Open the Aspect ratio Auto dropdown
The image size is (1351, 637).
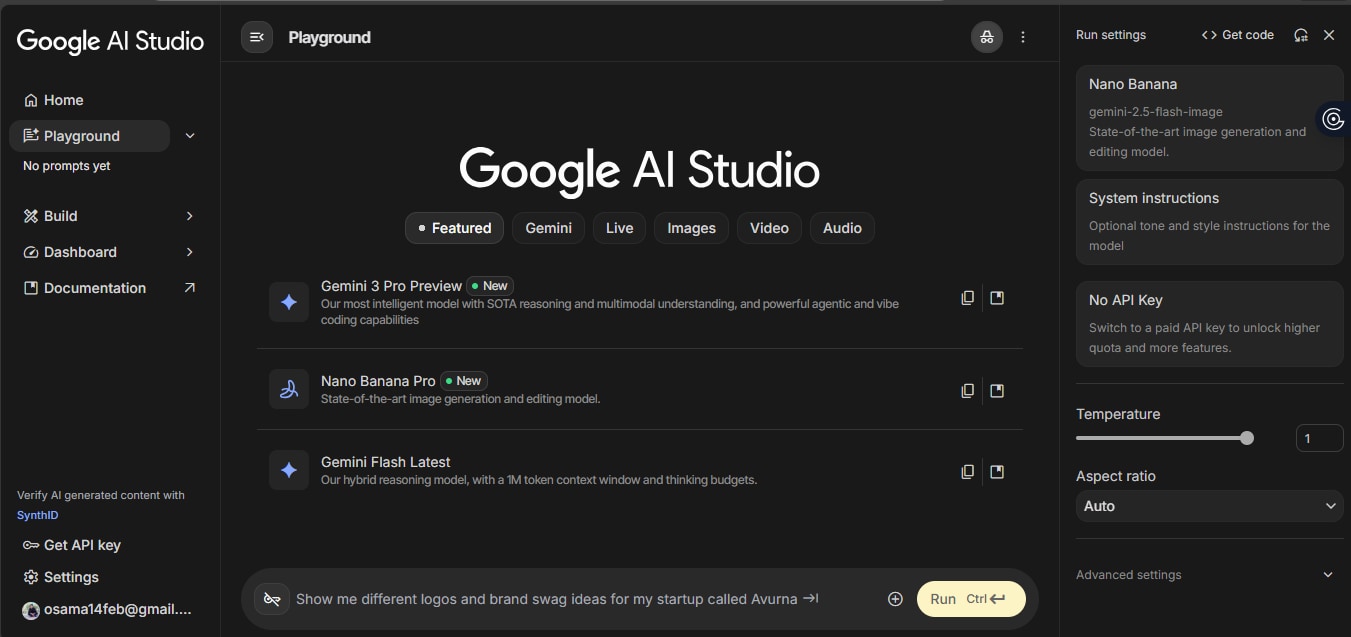1209,506
